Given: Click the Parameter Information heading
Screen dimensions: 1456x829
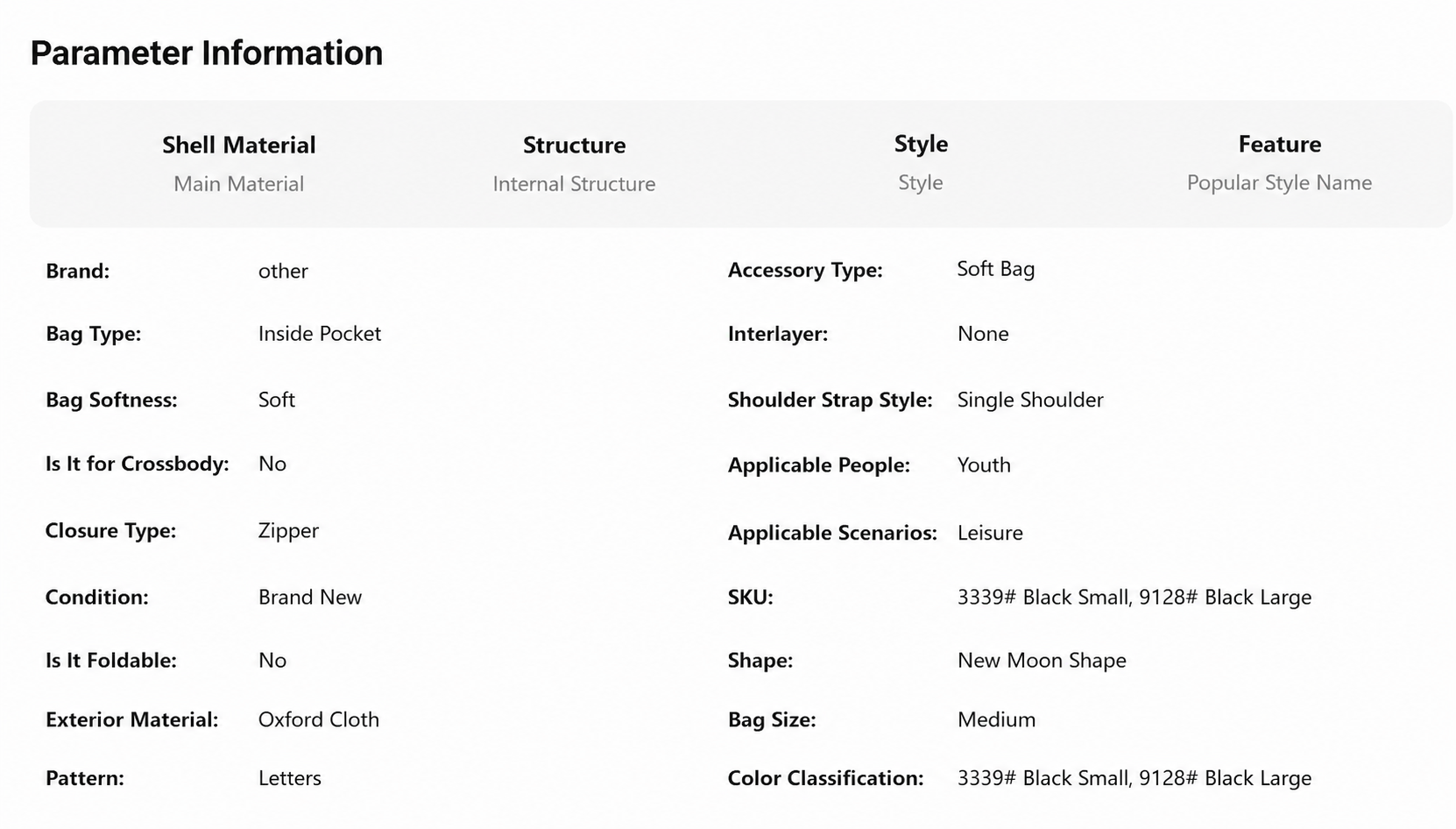Looking at the screenshot, I should point(207,53).
